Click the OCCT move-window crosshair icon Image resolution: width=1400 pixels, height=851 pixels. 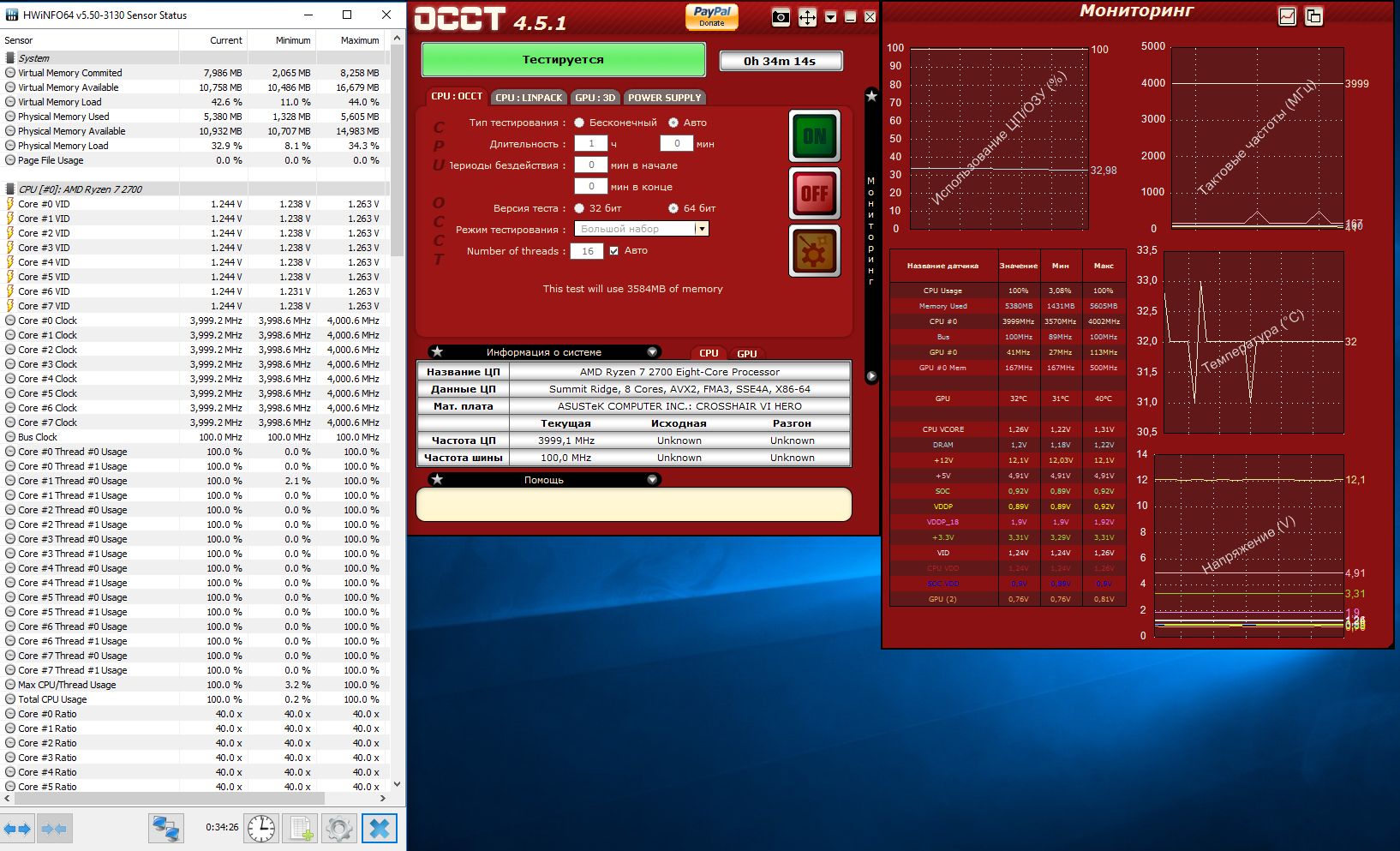pos(807,17)
